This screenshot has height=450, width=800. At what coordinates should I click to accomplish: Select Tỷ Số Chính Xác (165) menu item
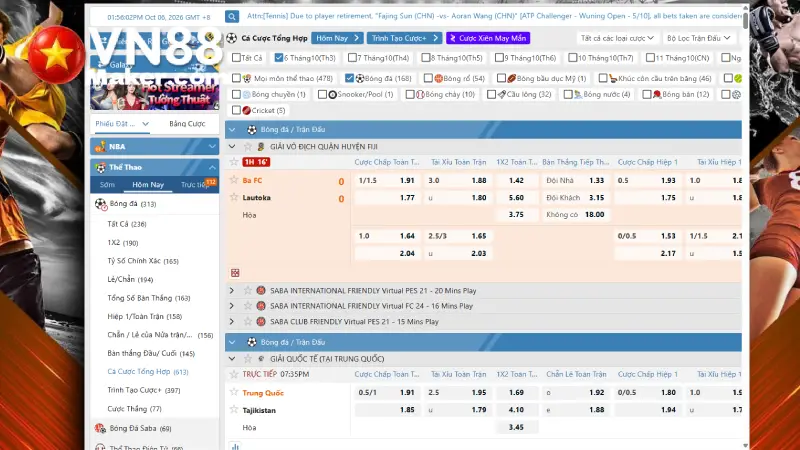[x=143, y=261]
